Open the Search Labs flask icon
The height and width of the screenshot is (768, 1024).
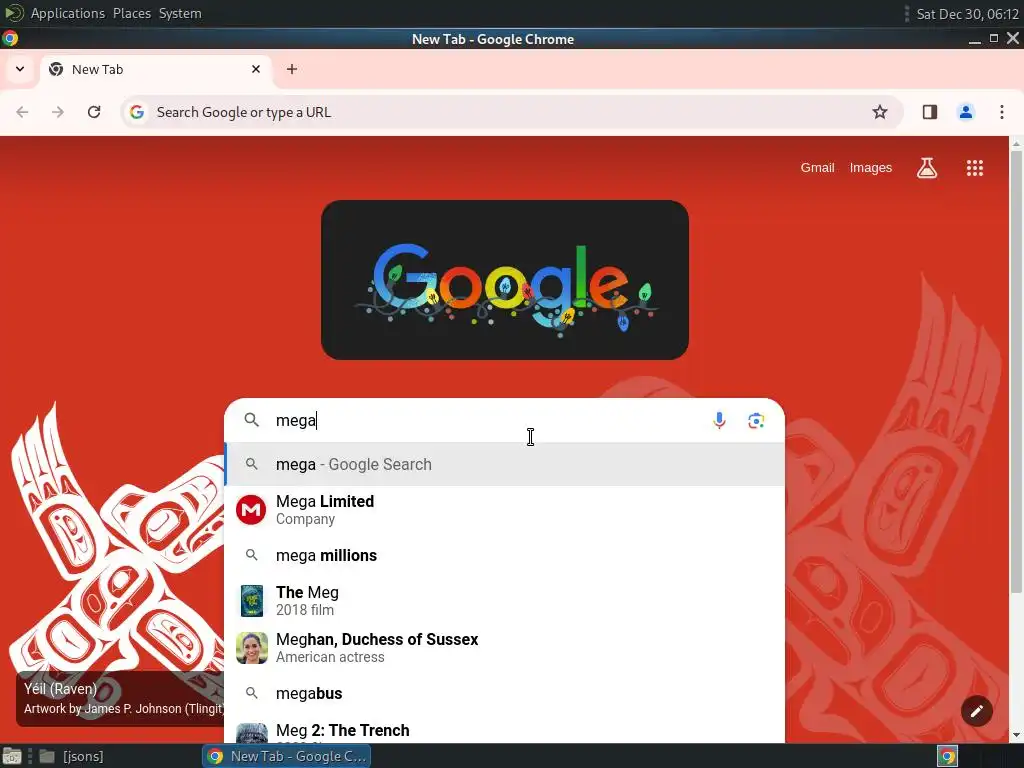point(927,168)
